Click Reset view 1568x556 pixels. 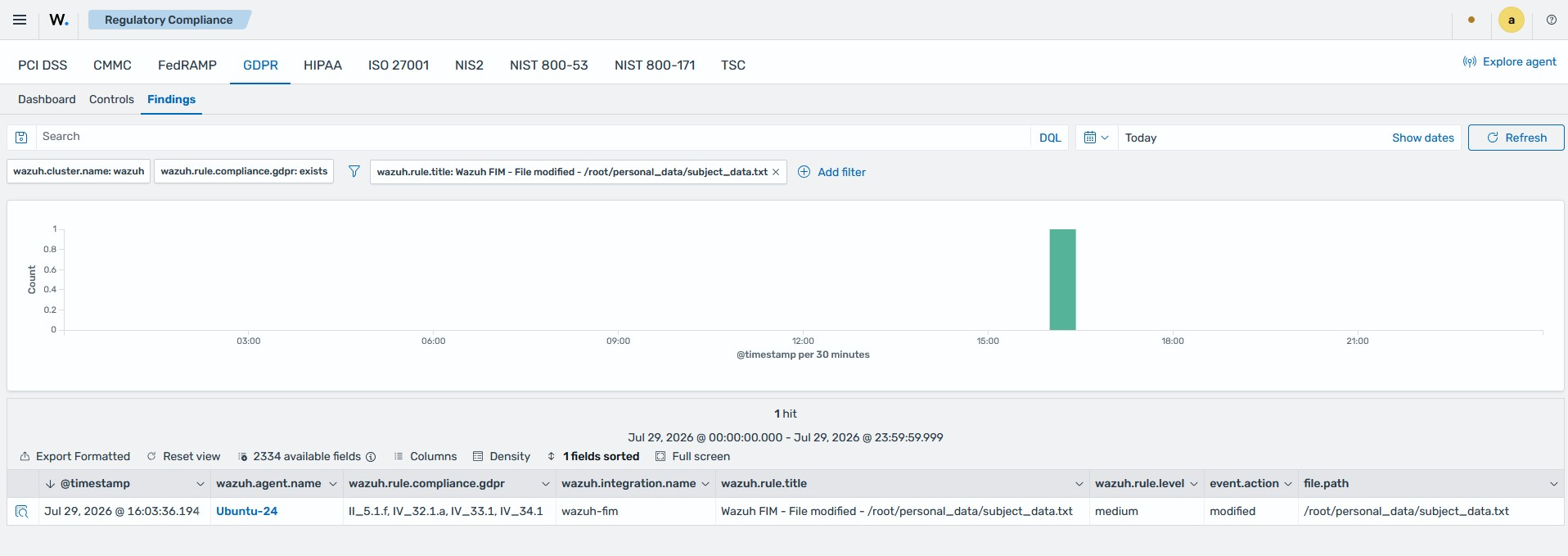point(183,456)
